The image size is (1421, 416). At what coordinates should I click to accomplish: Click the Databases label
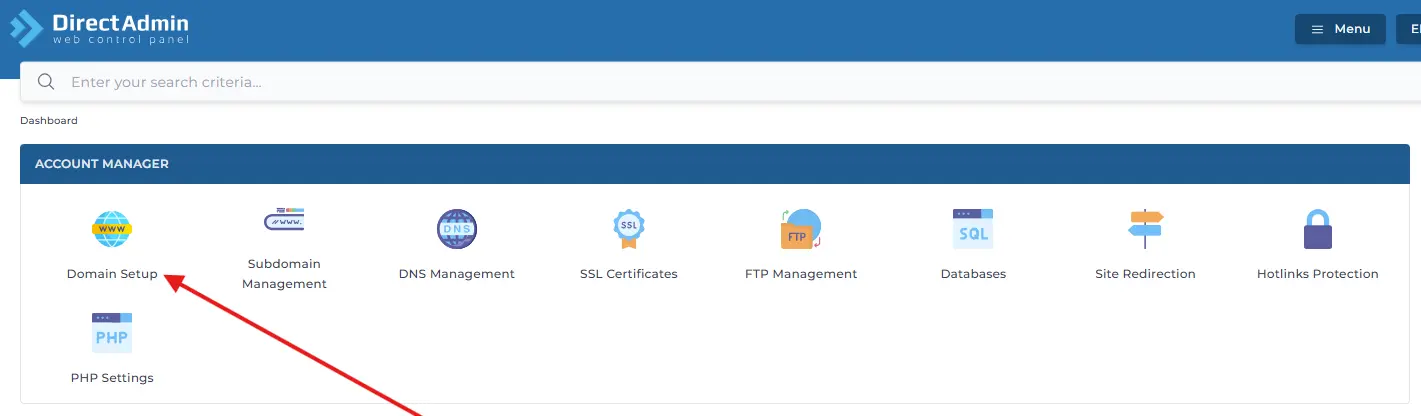click(973, 274)
